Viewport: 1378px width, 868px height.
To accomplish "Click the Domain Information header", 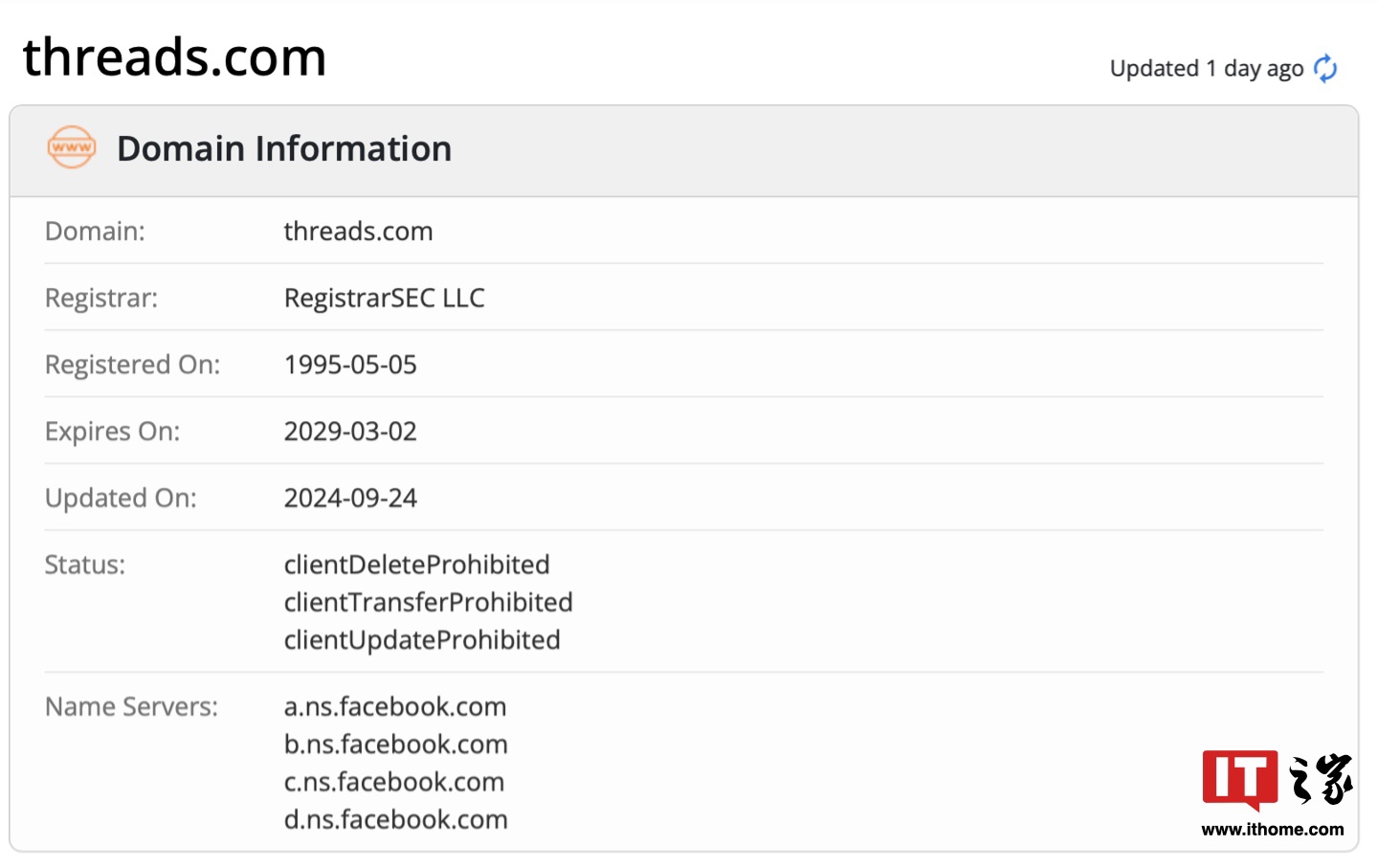I will tap(283, 149).
